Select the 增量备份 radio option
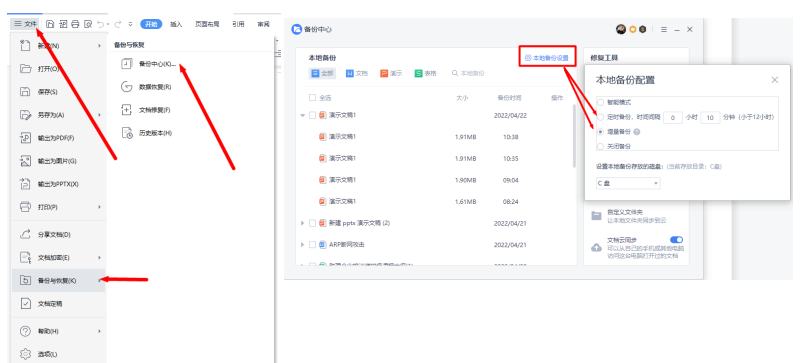The height and width of the screenshot is (363, 803). coord(600,132)
